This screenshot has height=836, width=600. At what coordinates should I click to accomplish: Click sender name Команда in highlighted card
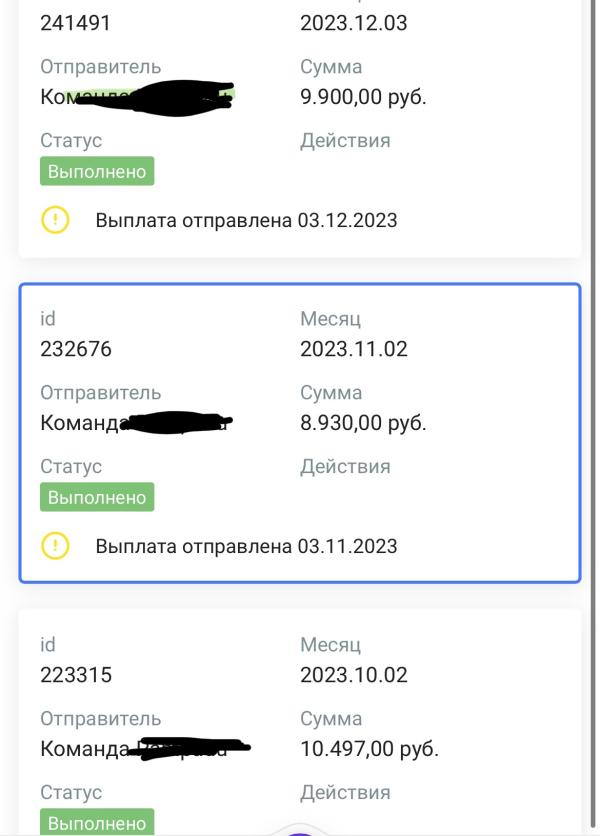(x=81, y=423)
